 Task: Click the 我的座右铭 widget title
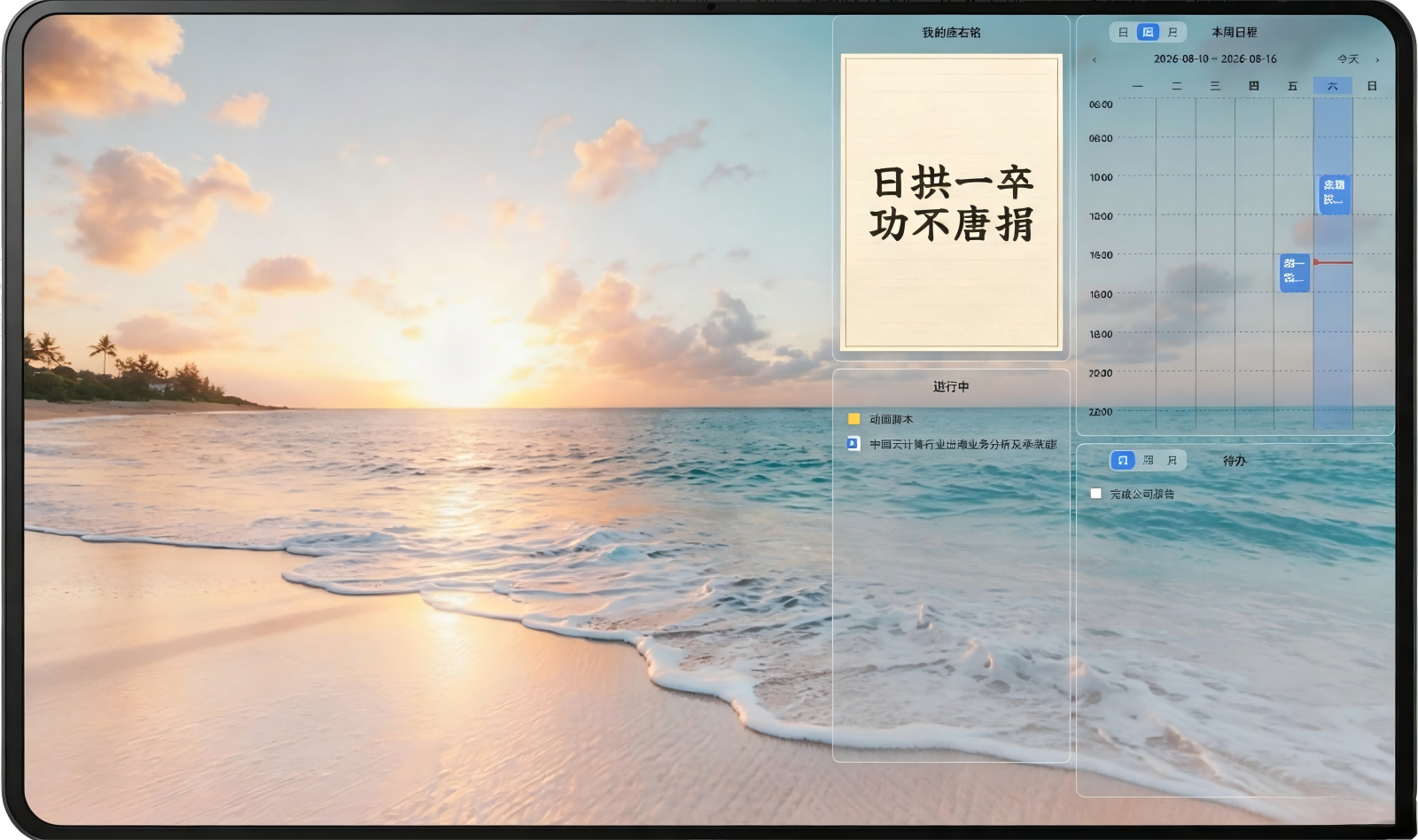pyautogui.click(x=951, y=33)
